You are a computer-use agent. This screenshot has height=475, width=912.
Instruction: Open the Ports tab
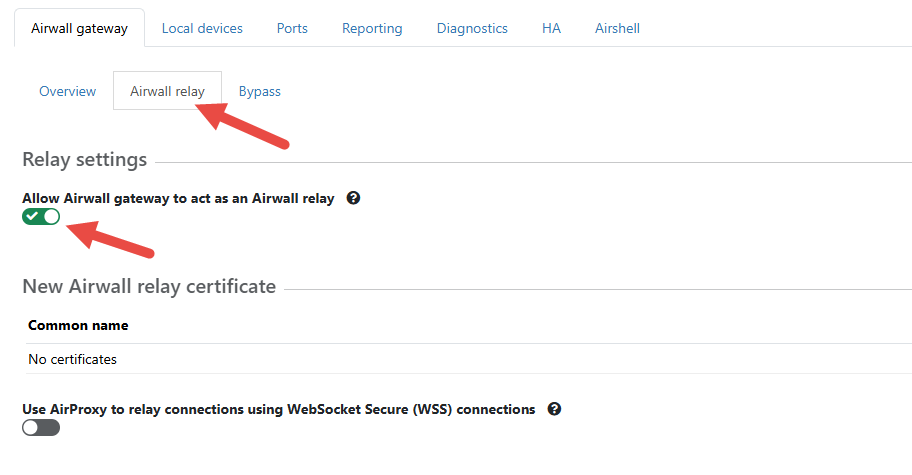(x=292, y=28)
